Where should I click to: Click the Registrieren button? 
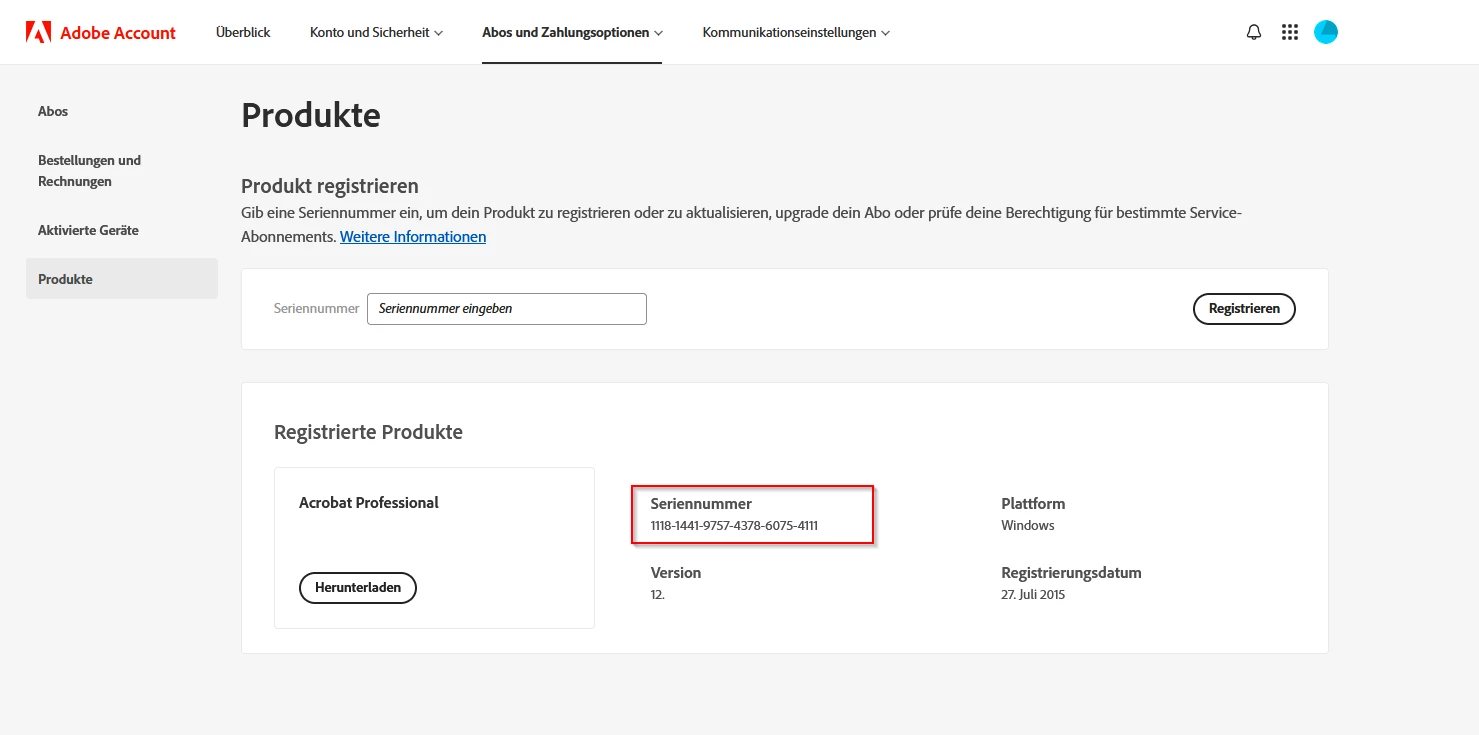(x=1244, y=309)
